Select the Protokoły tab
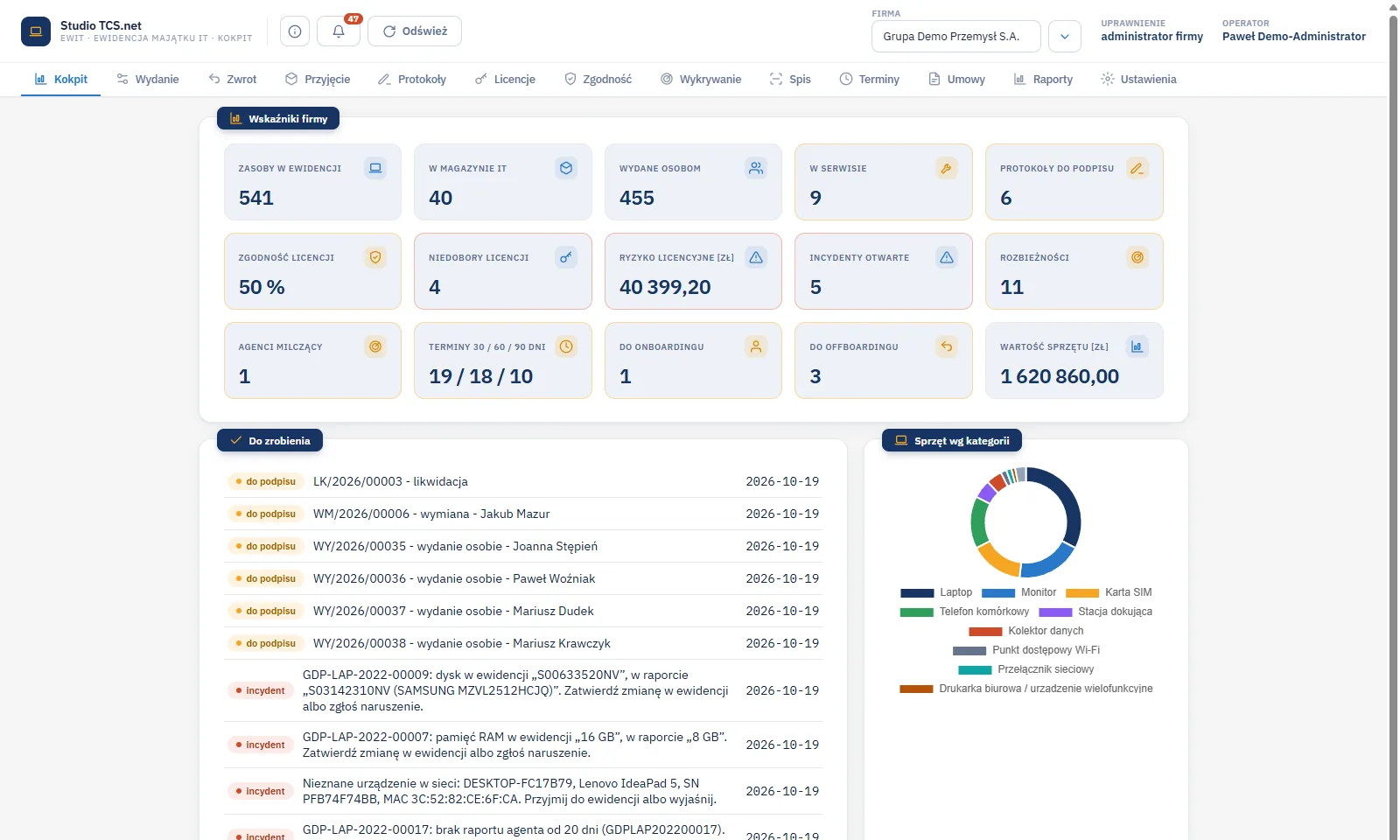This screenshot has height=840, width=1400. [412, 79]
